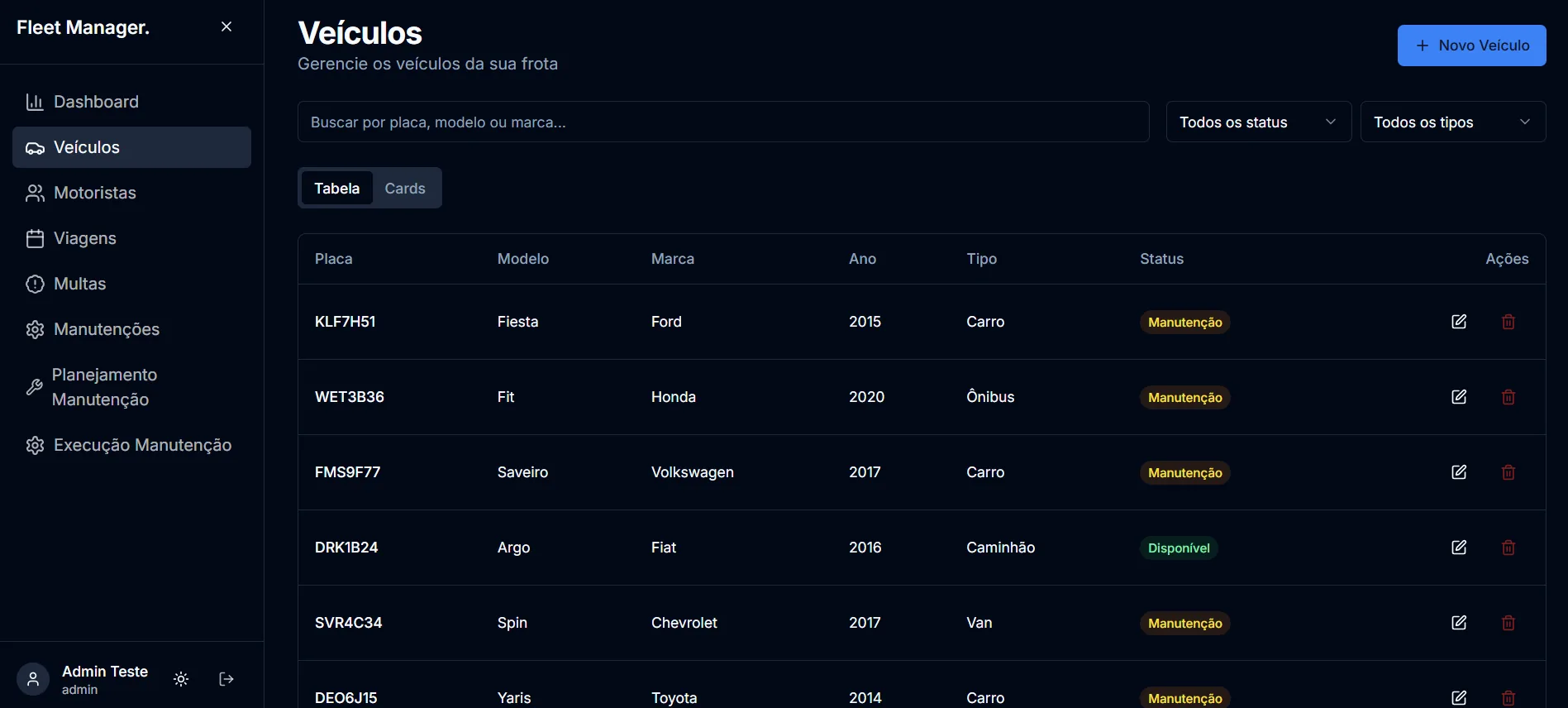Image resolution: width=1568 pixels, height=708 pixels.
Task: Click the Admin Teste user avatar
Action: (33, 679)
